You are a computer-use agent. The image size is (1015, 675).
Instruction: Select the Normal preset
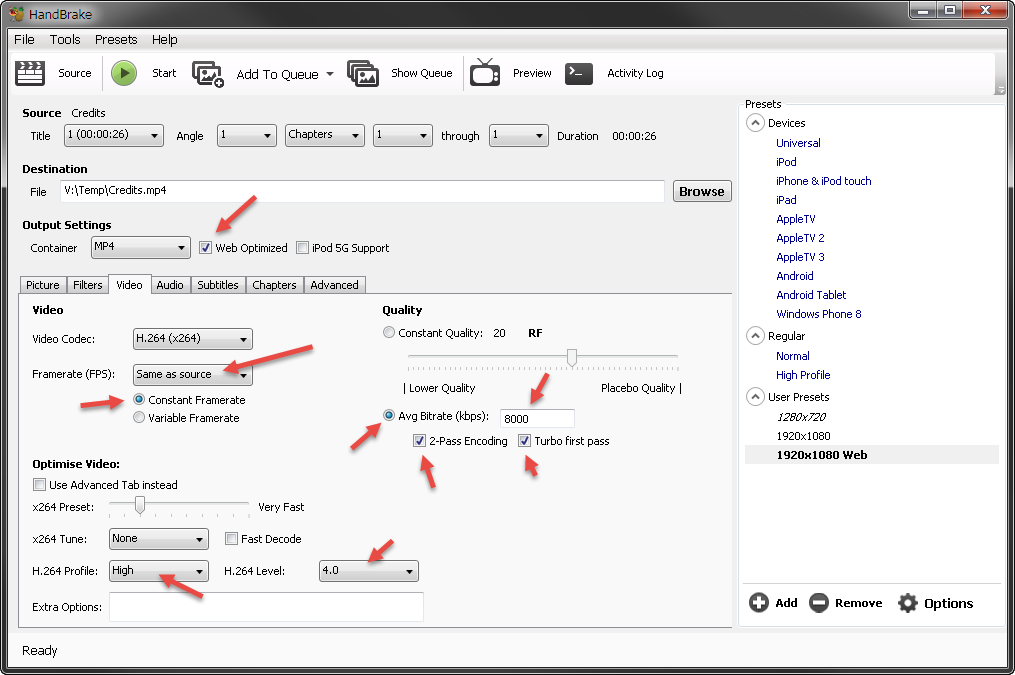point(792,356)
